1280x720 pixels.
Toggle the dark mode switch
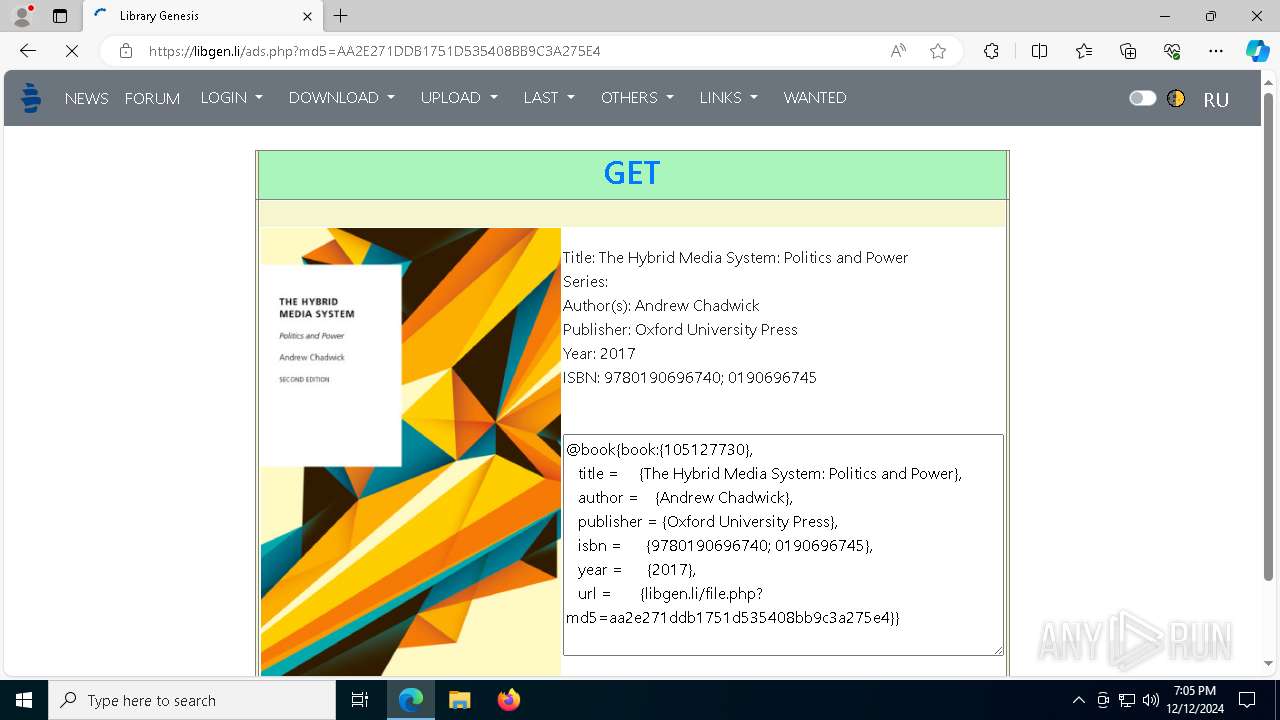[x=1142, y=98]
